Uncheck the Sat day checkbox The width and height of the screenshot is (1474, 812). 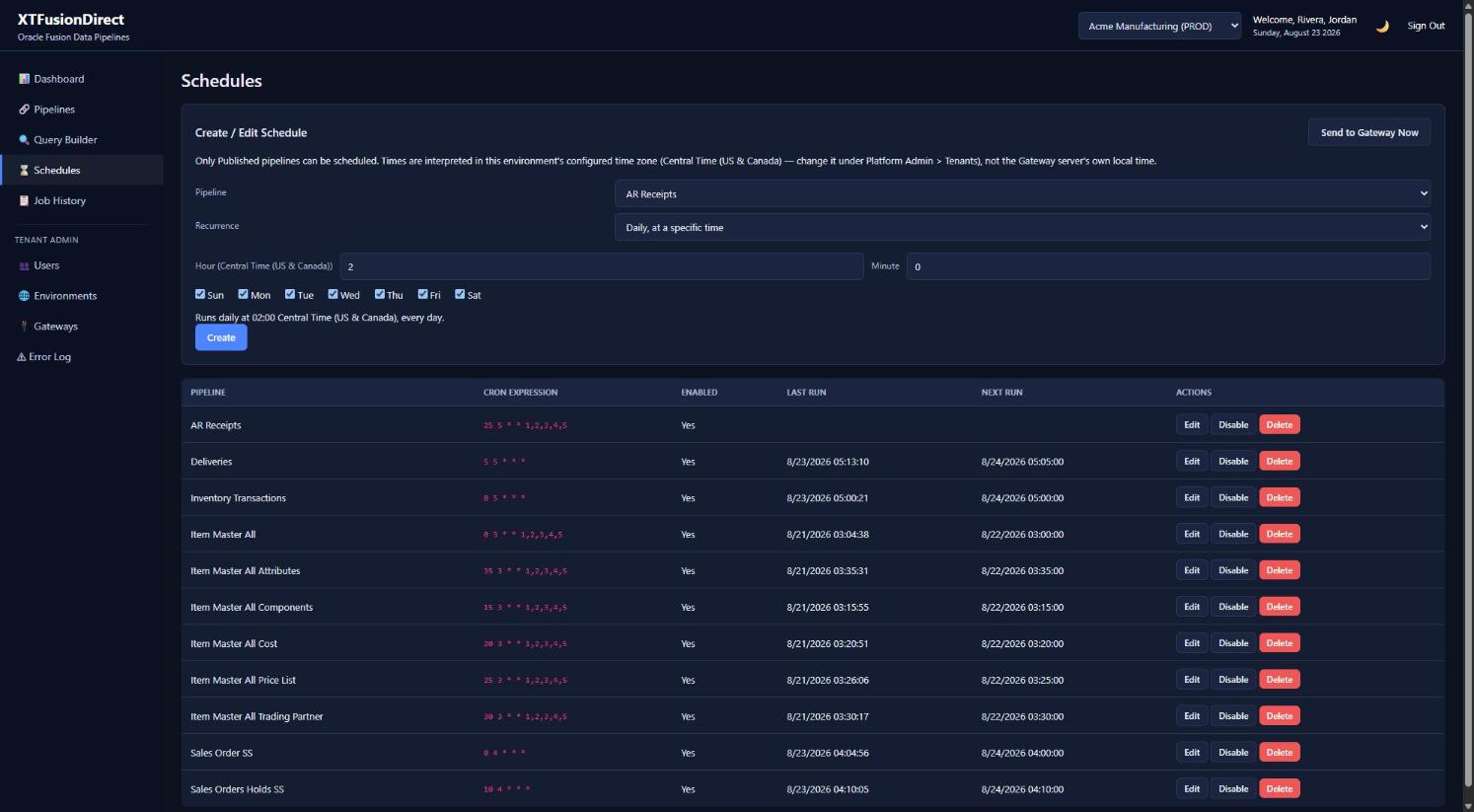pos(460,294)
